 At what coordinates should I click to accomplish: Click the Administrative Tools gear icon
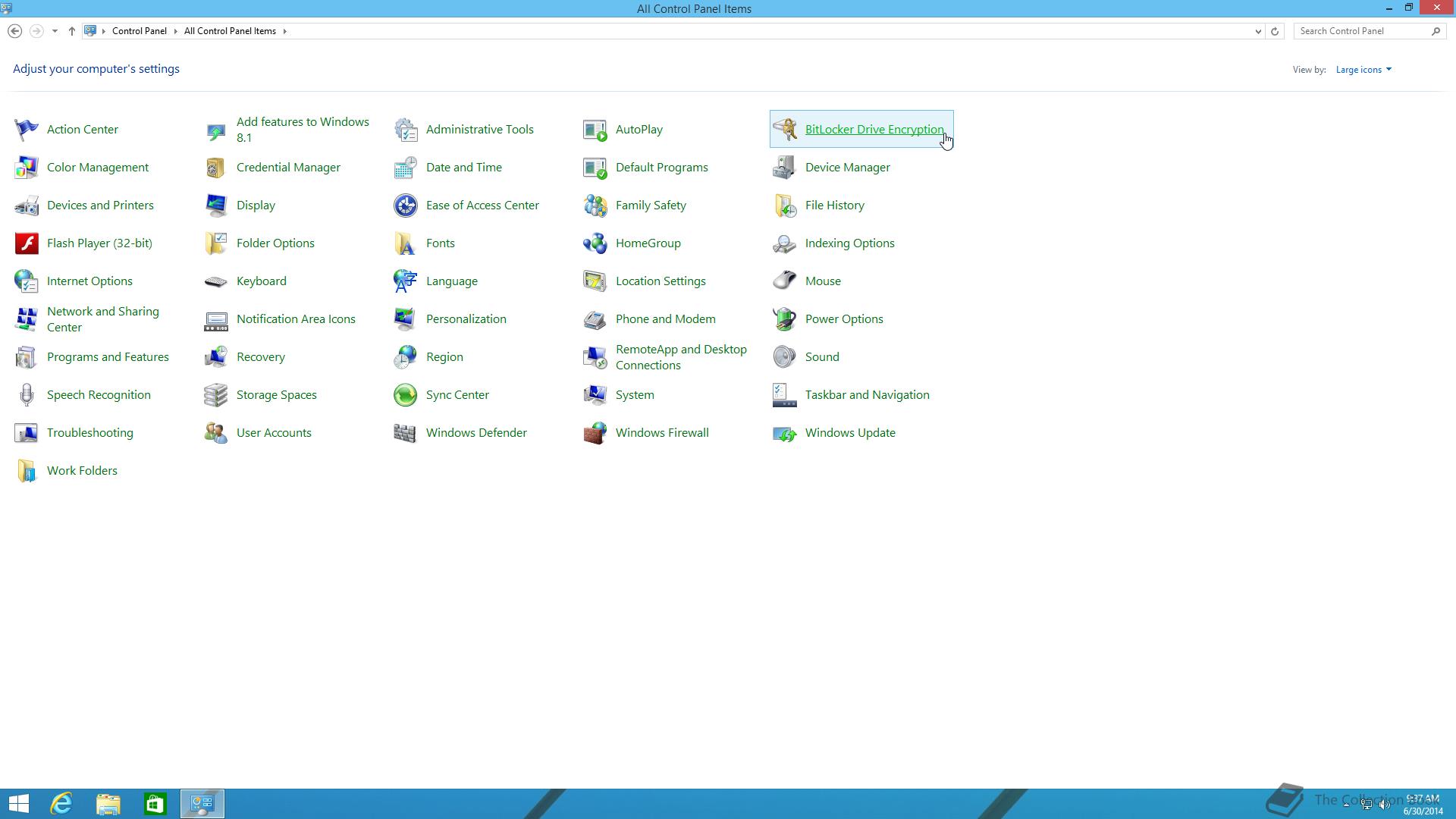tap(406, 130)
